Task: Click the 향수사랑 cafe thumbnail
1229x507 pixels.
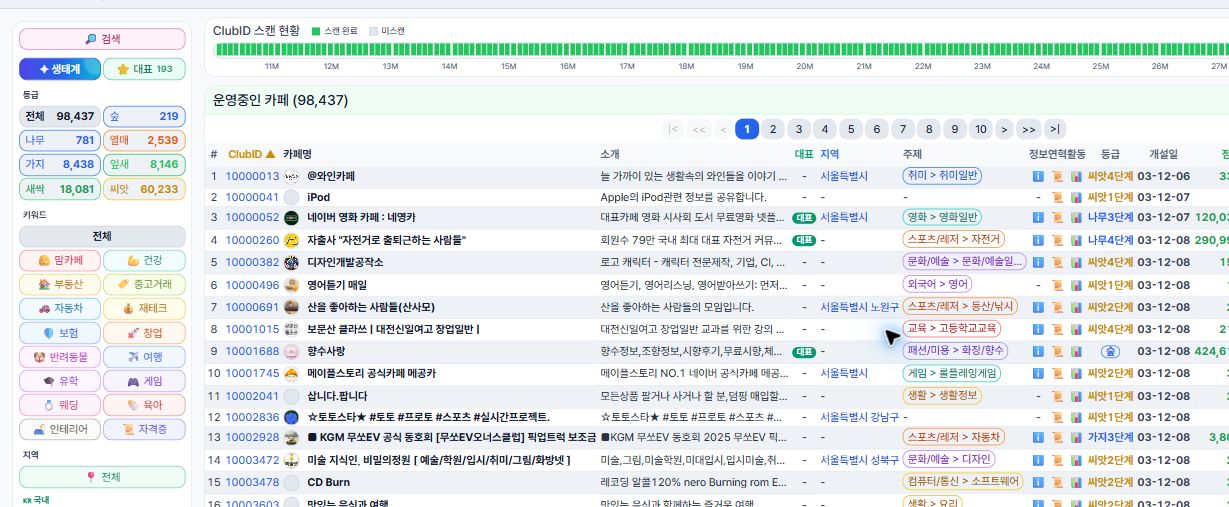Action: pos(291,351)
